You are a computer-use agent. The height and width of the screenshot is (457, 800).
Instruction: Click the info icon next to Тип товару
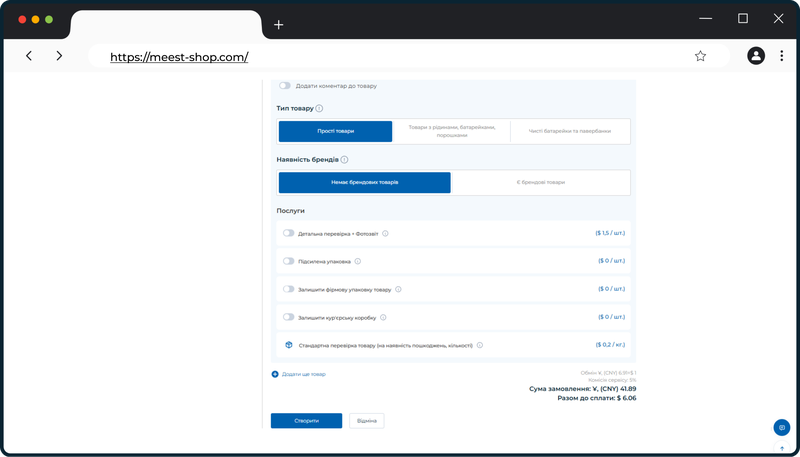[319, 109]
